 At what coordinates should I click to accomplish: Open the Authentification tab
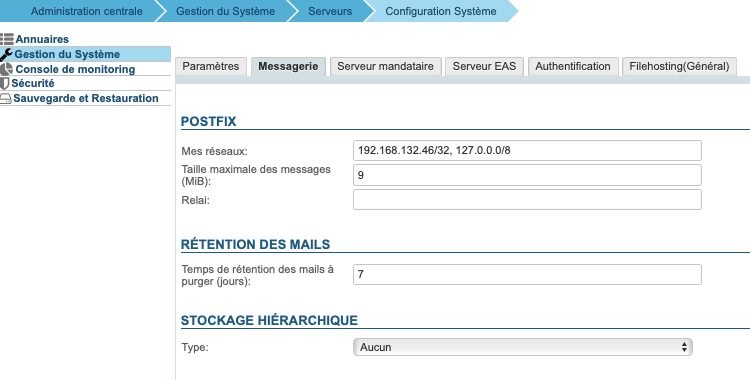pos(573,67)
